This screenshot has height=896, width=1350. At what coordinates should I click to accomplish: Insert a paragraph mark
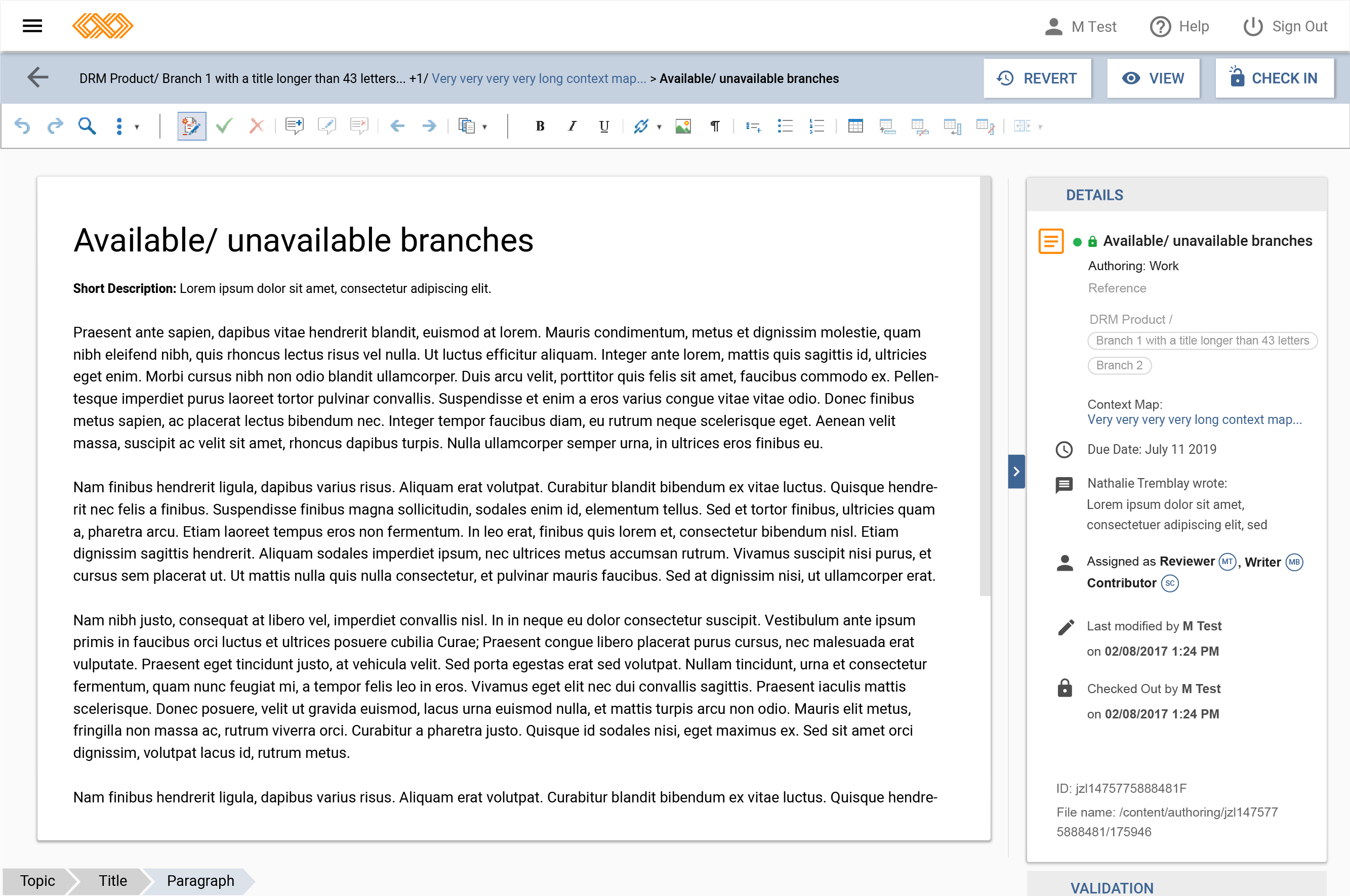(x=715, y=125)
